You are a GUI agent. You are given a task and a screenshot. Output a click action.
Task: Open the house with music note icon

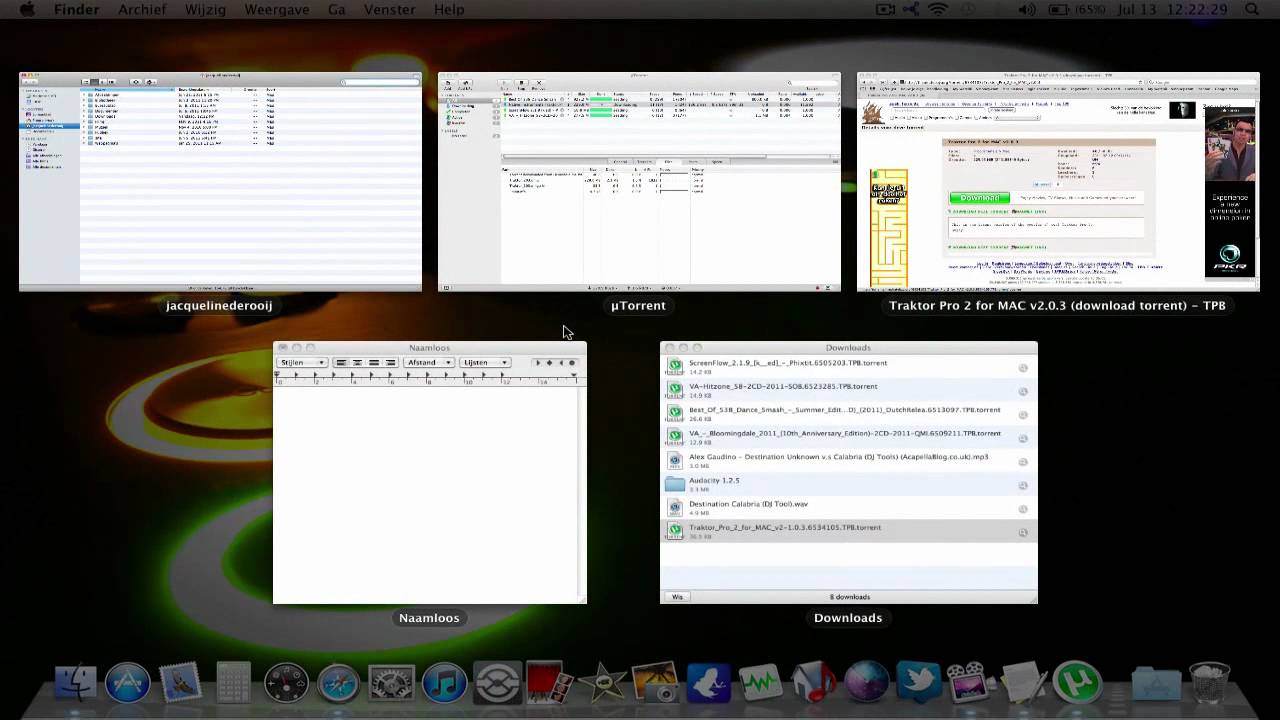[x=813, y=683]
